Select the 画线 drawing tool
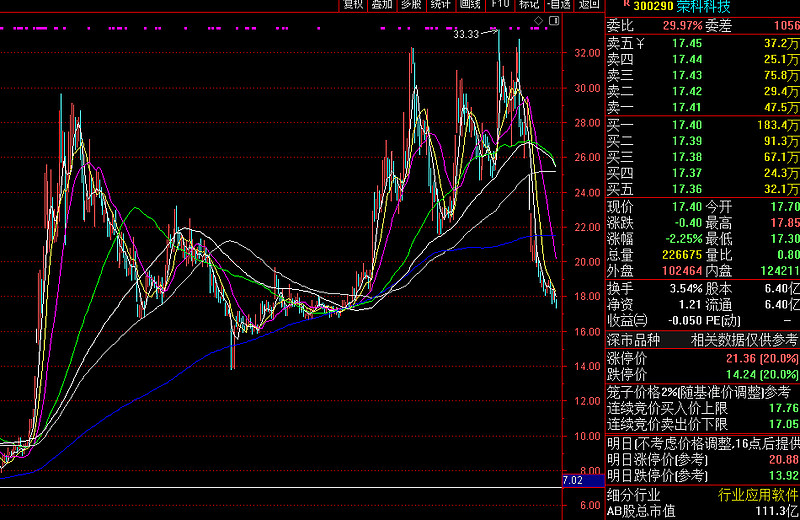The image size is (800, 520). 470,5
